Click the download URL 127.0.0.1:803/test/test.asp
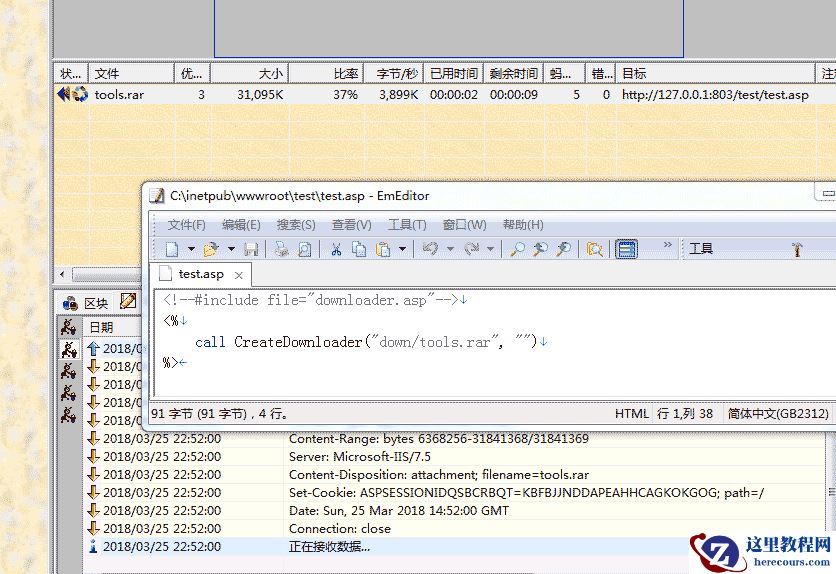836x574 pixels. pos(715,95)
